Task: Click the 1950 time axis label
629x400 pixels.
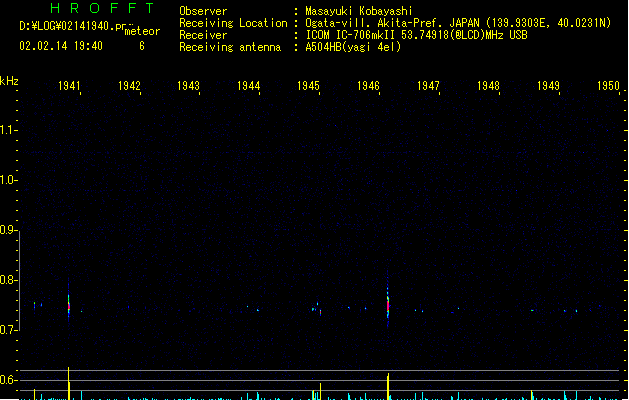Action: tap(609, 86)
